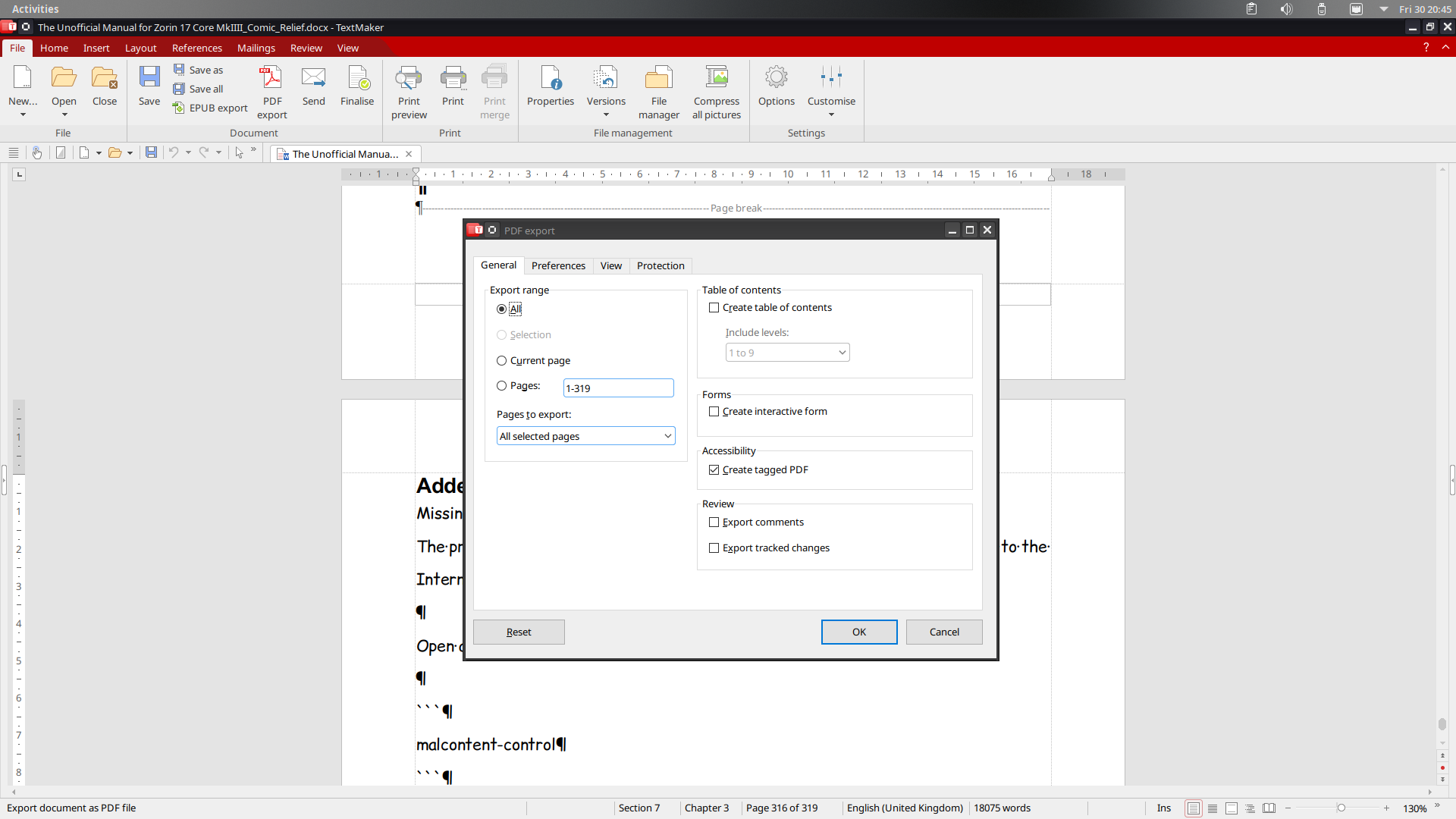The height and width of the screenshot is (819, 1456).
Task: Click the Versions icon
Action: [606, 78]
